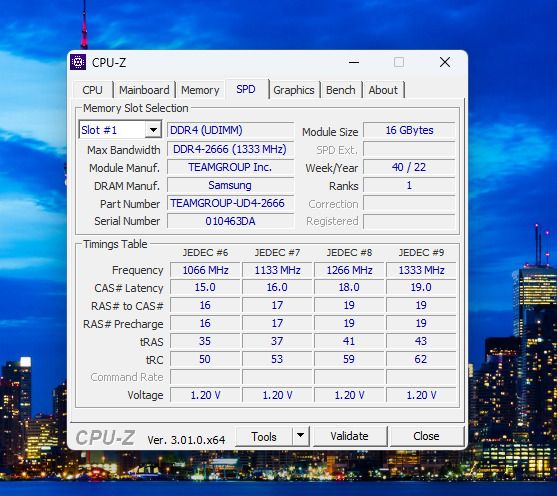Click the CAS# Latency 15.0 cell
The width and height of the screenshot is (557, 496).
tap(205, 287)
